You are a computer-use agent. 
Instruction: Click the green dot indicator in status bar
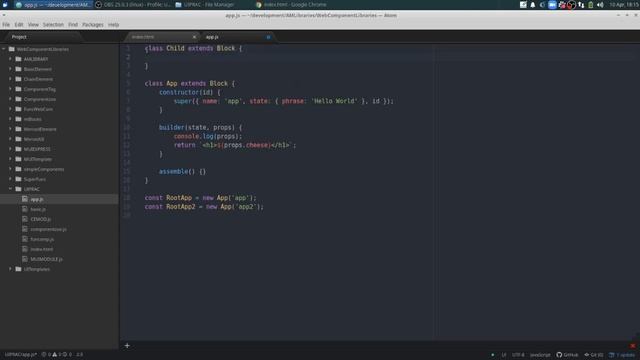pos(493,355)
